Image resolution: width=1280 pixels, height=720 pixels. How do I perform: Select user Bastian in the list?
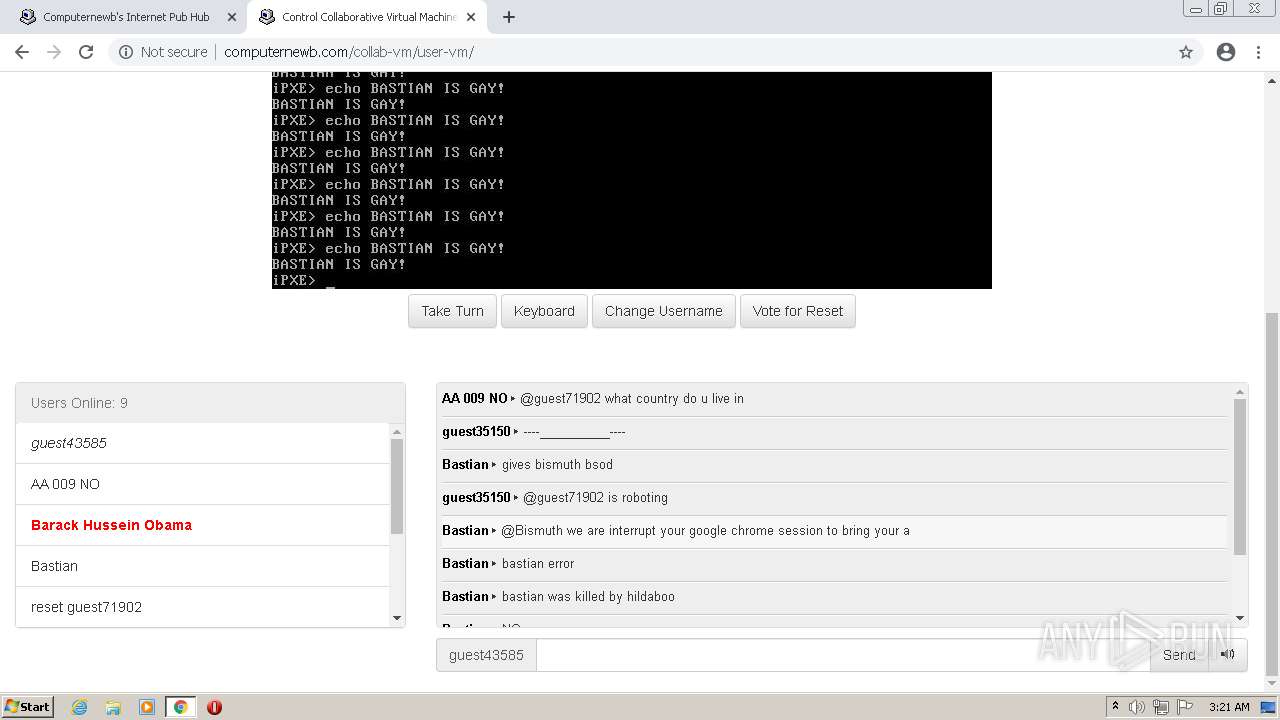pos(202,566)
